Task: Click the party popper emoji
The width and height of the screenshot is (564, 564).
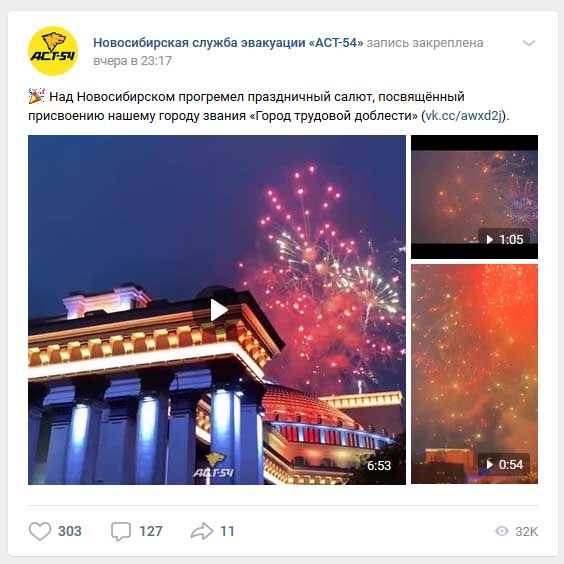Action: (x=36, y=96)
